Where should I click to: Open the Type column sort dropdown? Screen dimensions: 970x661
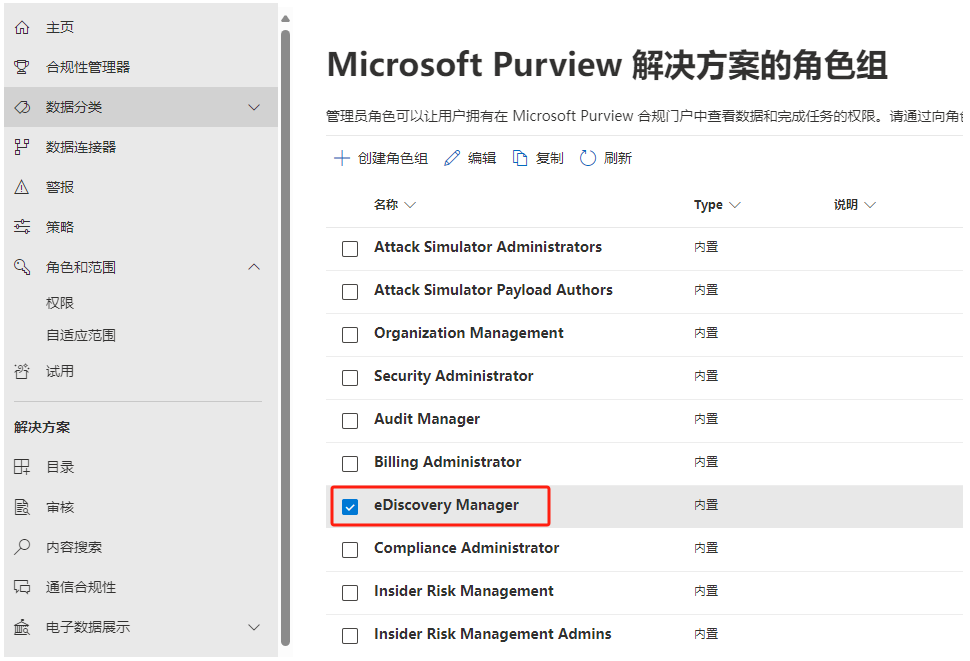[x=734, y=205]
